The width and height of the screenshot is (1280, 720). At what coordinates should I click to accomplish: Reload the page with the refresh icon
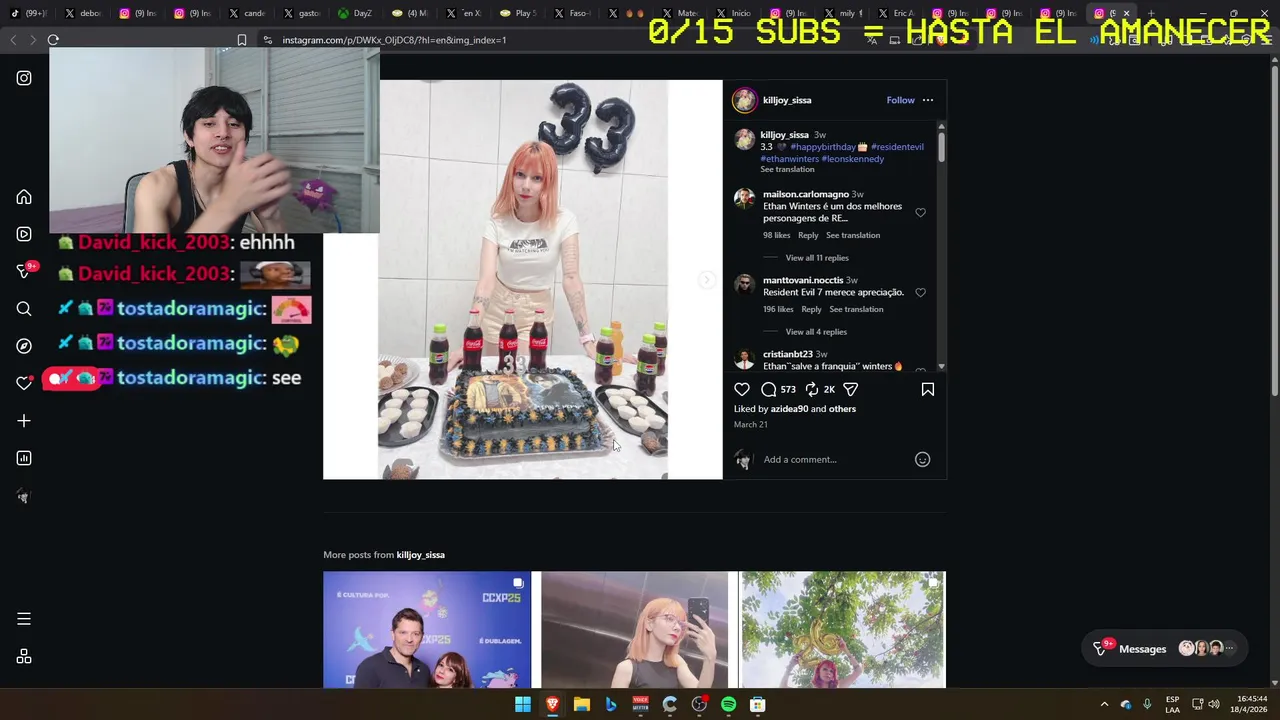pyautogui.click(x=53, y=40)
